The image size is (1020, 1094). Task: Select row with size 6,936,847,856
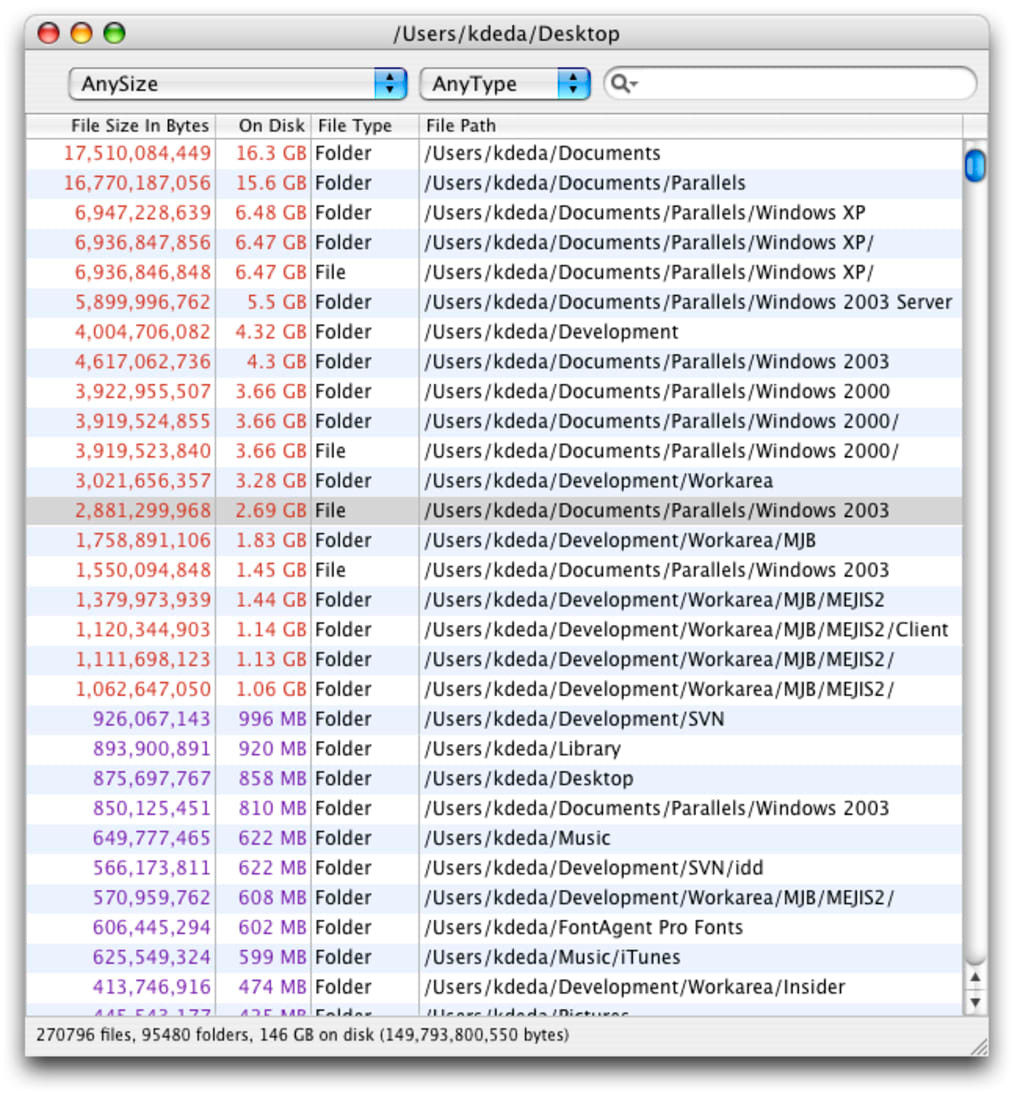(x=494, y=243)
